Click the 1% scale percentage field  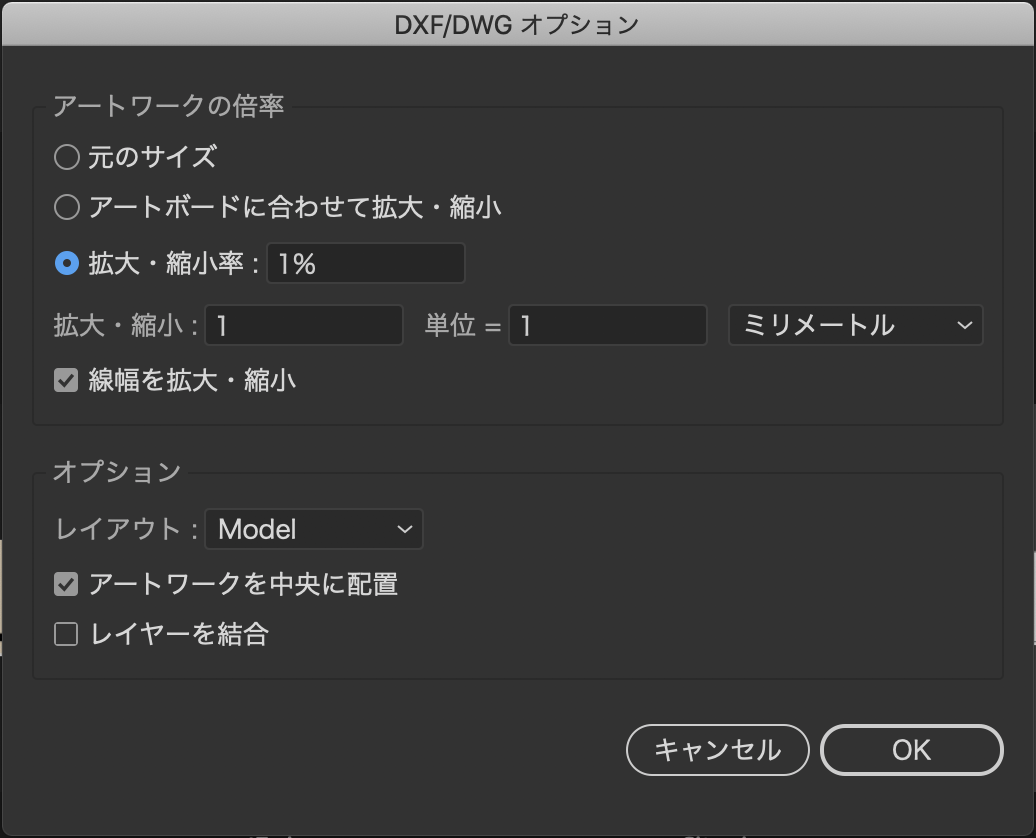point(365,262)
